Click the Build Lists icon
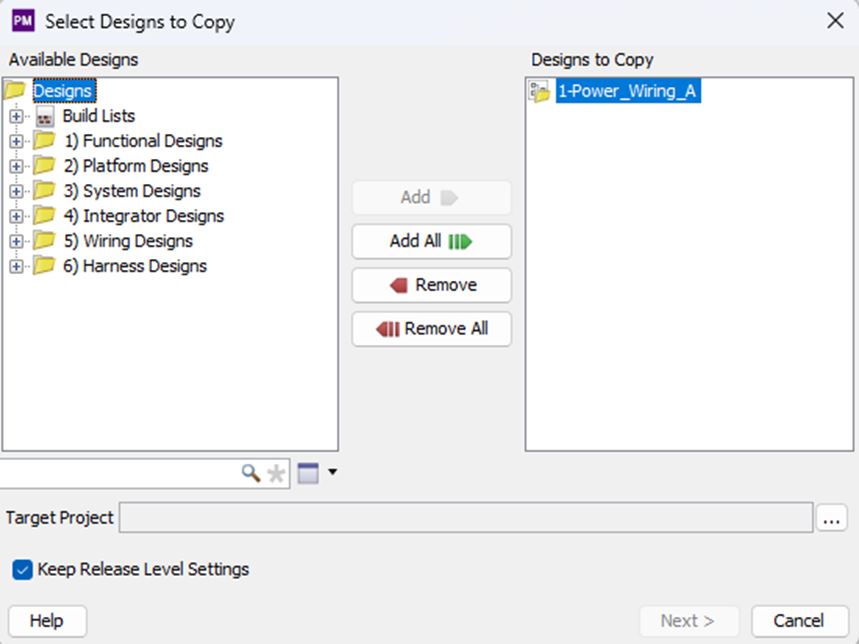Viewport: 859px width, 644px height. [43, 115]
